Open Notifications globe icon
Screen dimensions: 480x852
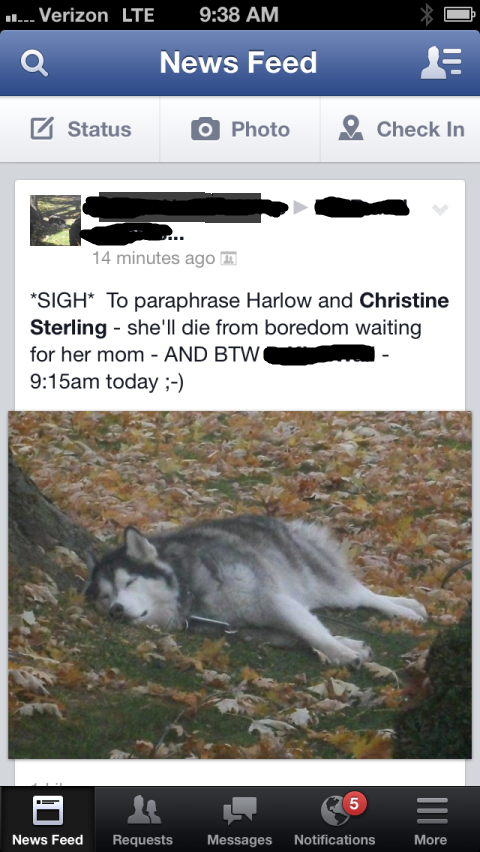point(335,812)
